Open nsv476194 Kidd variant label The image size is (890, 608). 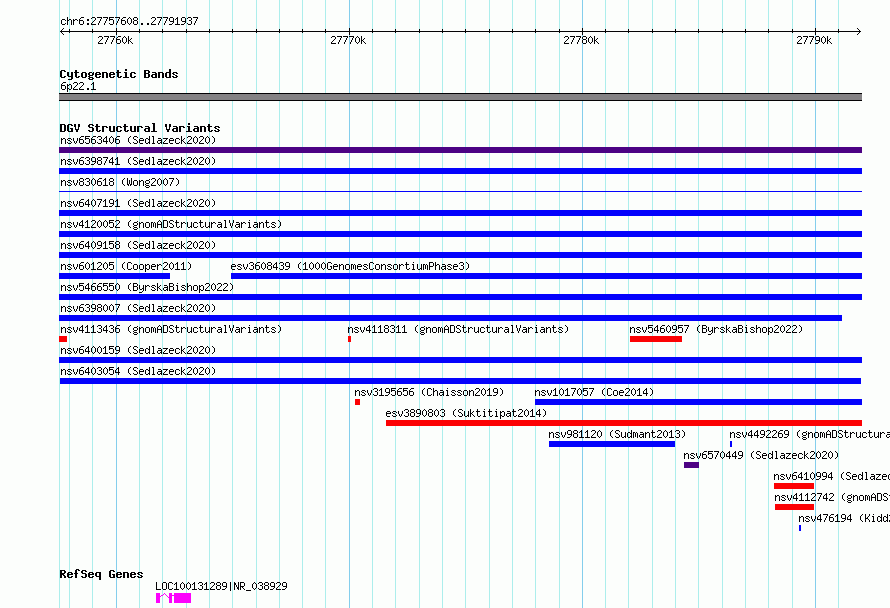tap(844, 518)
